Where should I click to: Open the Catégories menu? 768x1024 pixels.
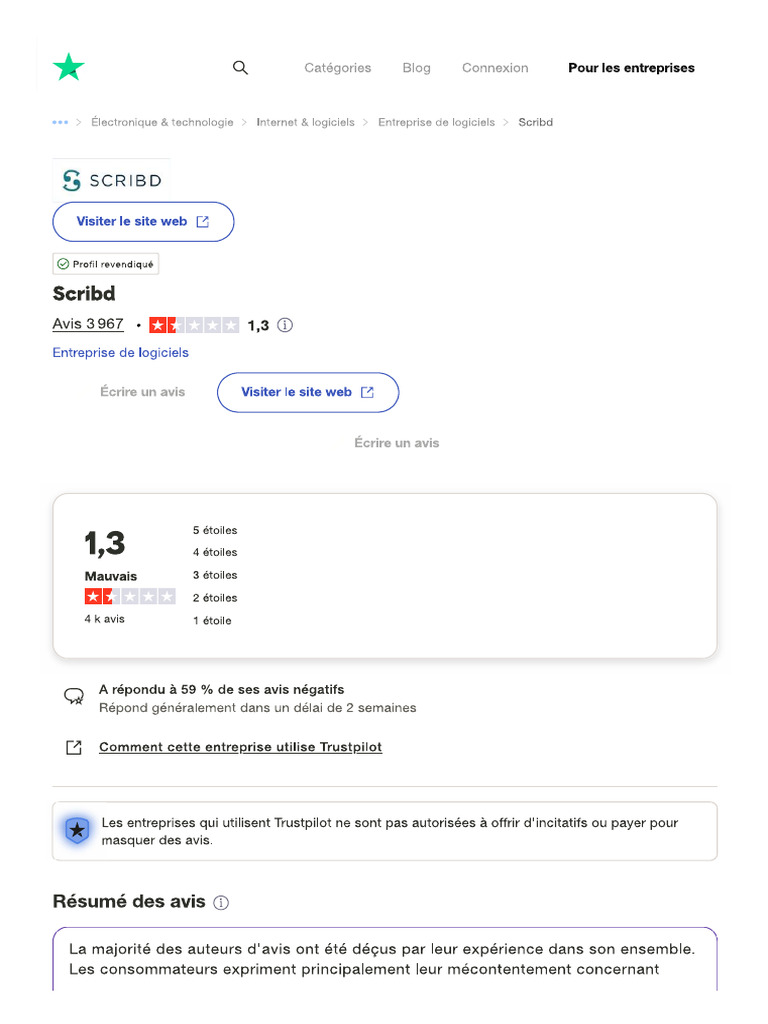(337, 68)
